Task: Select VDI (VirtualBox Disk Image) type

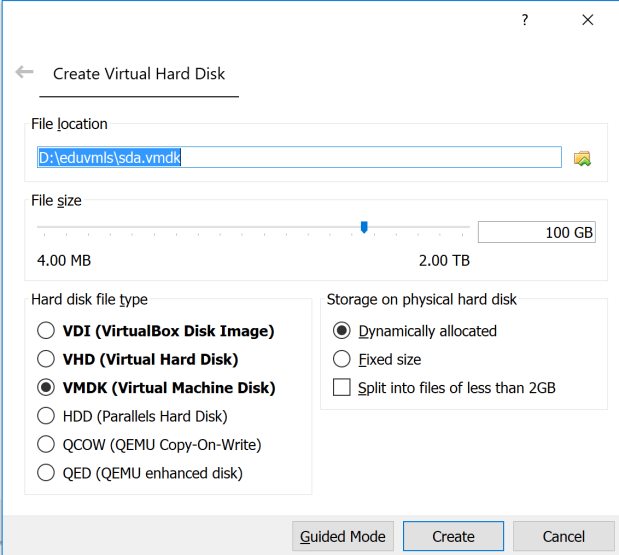Action: (46, 331)
